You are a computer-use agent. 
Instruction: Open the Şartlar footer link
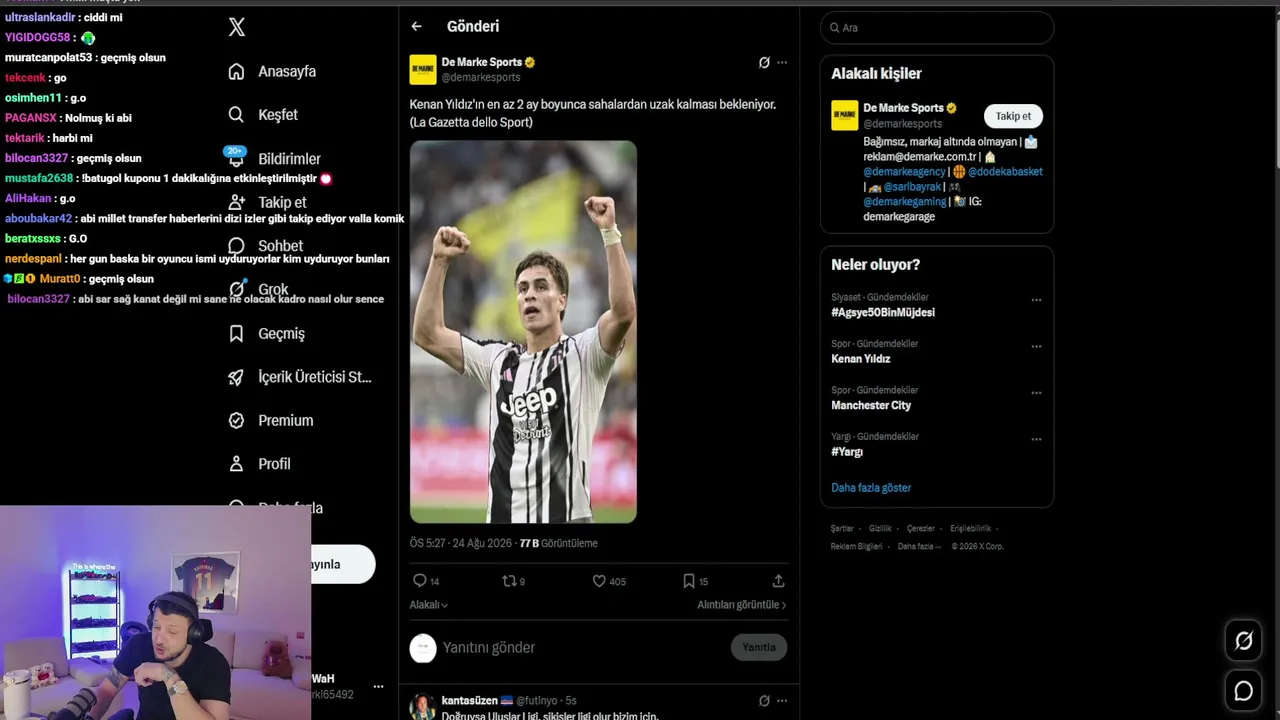(842, 529)
